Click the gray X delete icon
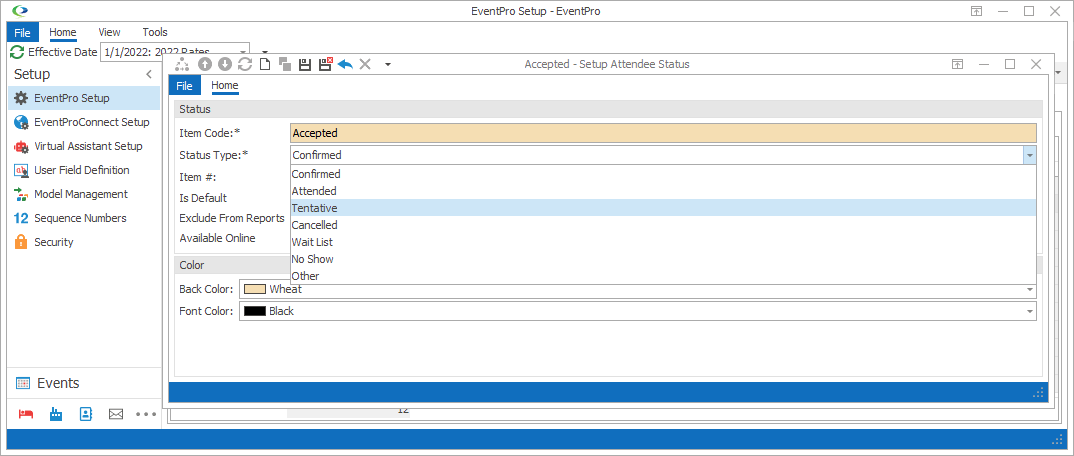Viewport: 1074px width, 456px height. [x=365, y=64]
